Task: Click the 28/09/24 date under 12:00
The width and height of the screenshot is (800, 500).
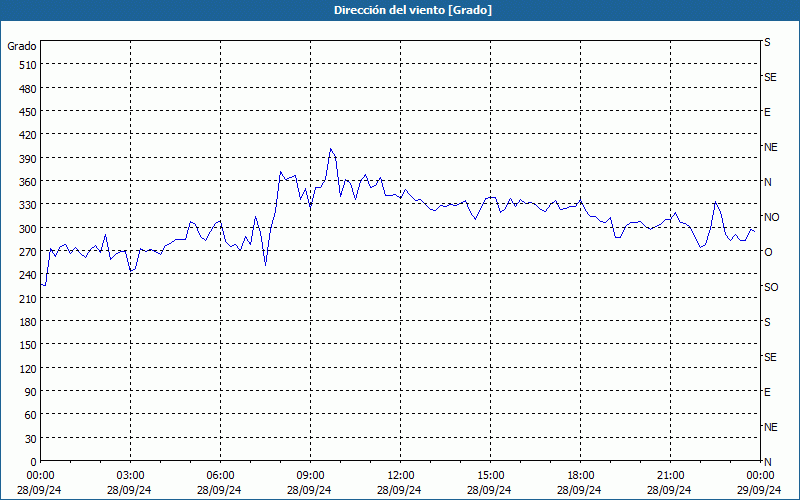Action: point(399,490)
